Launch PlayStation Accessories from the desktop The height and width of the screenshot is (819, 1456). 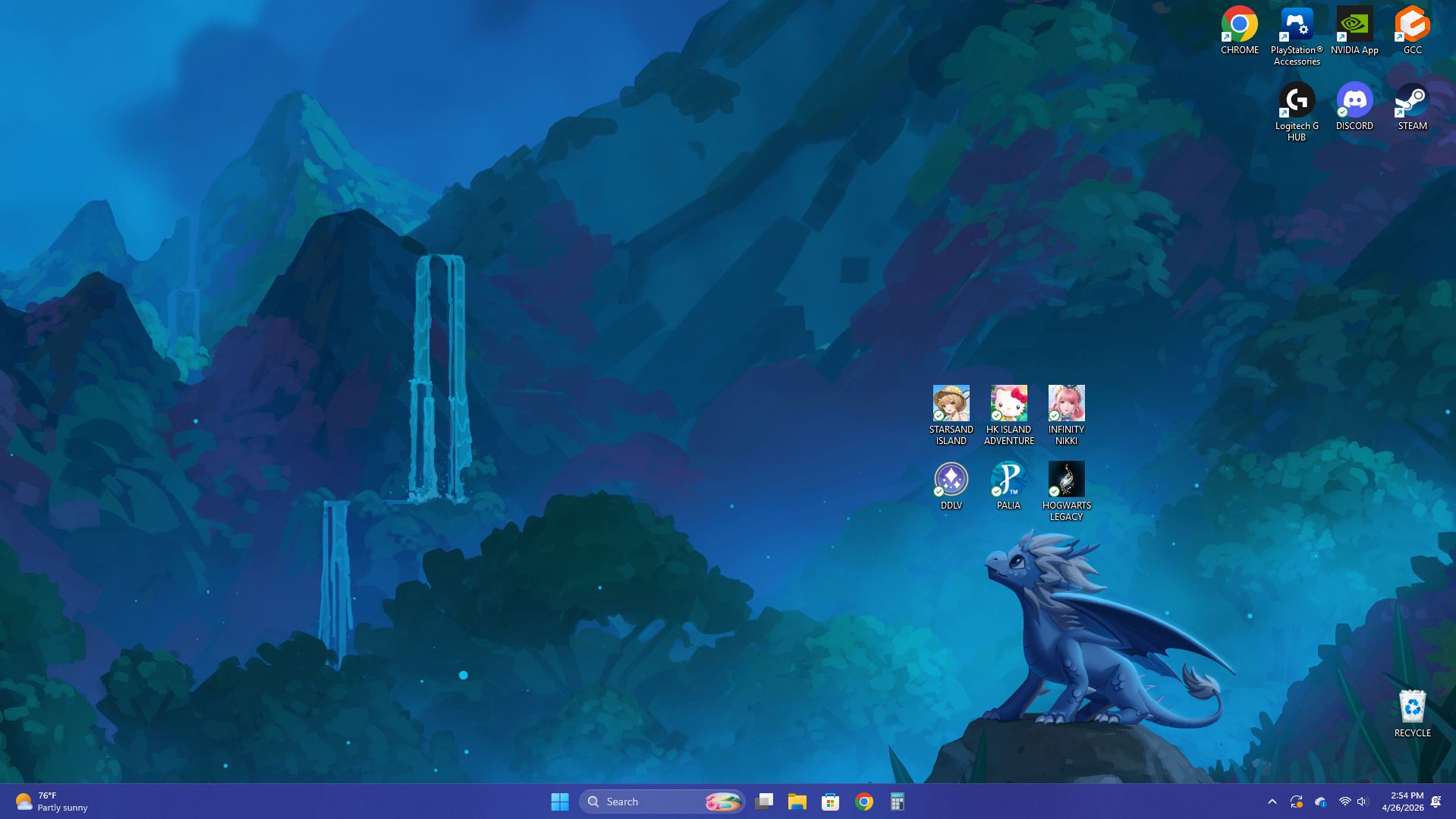coord(1297,36)
